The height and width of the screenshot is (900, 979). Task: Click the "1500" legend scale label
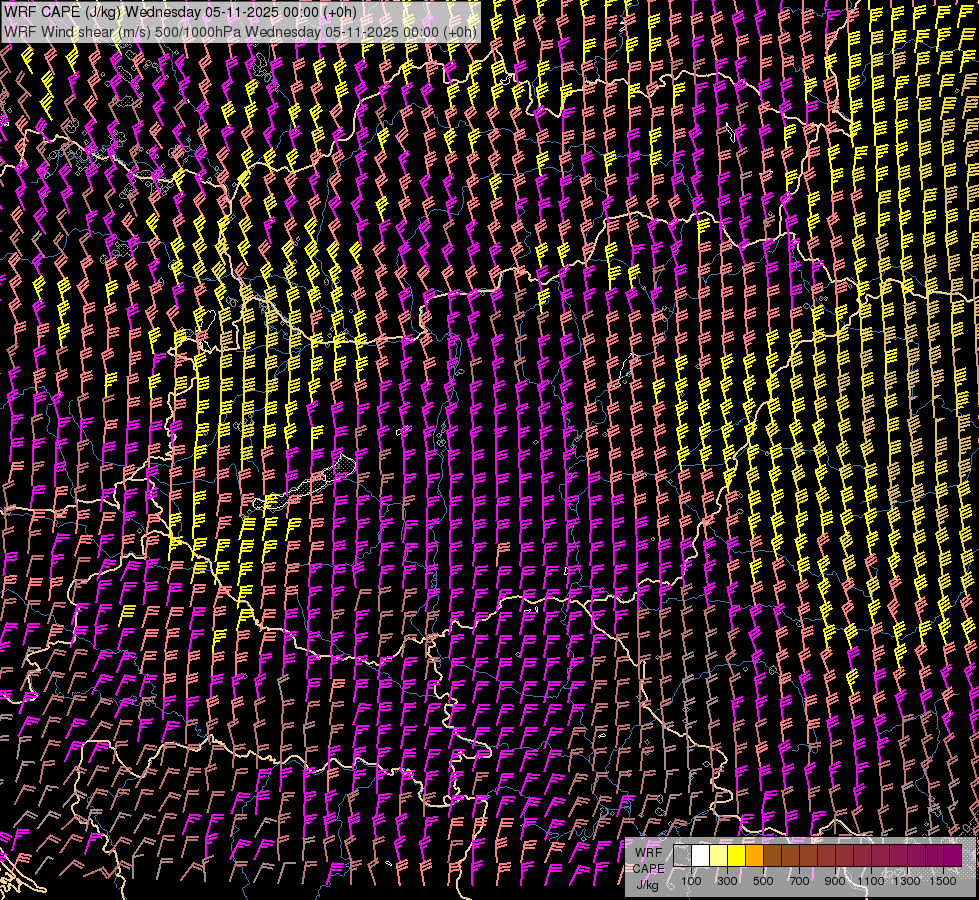943,881
